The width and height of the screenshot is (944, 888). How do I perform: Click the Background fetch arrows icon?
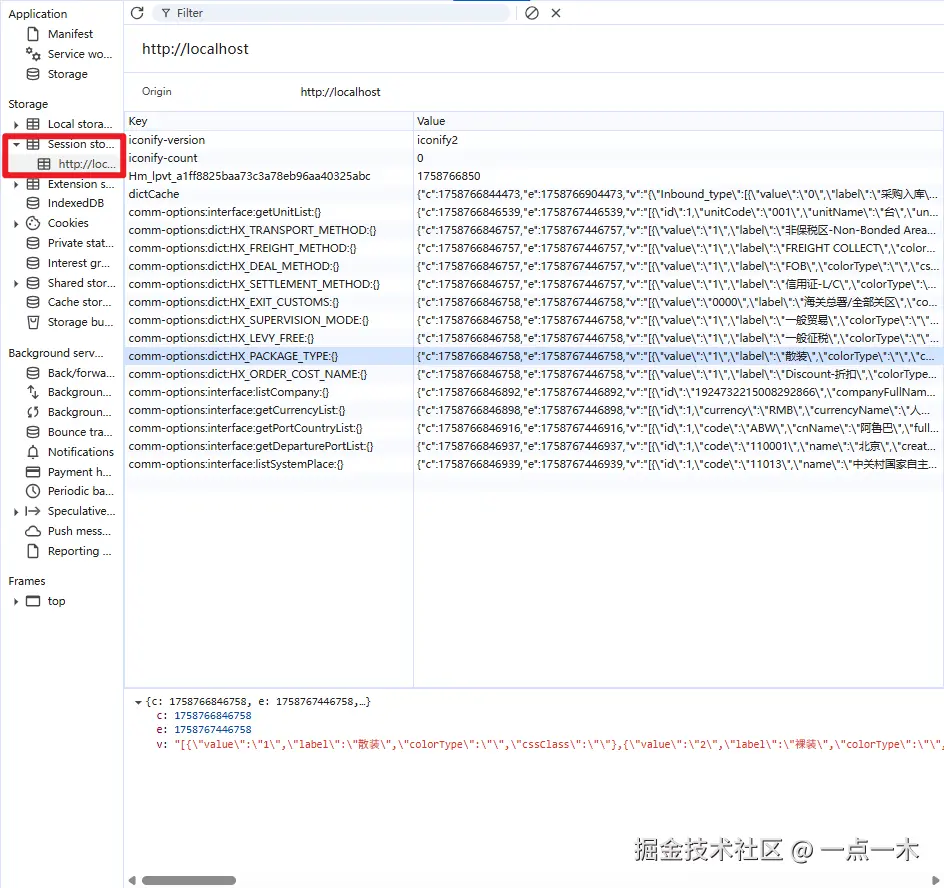[x=33, y=392]
